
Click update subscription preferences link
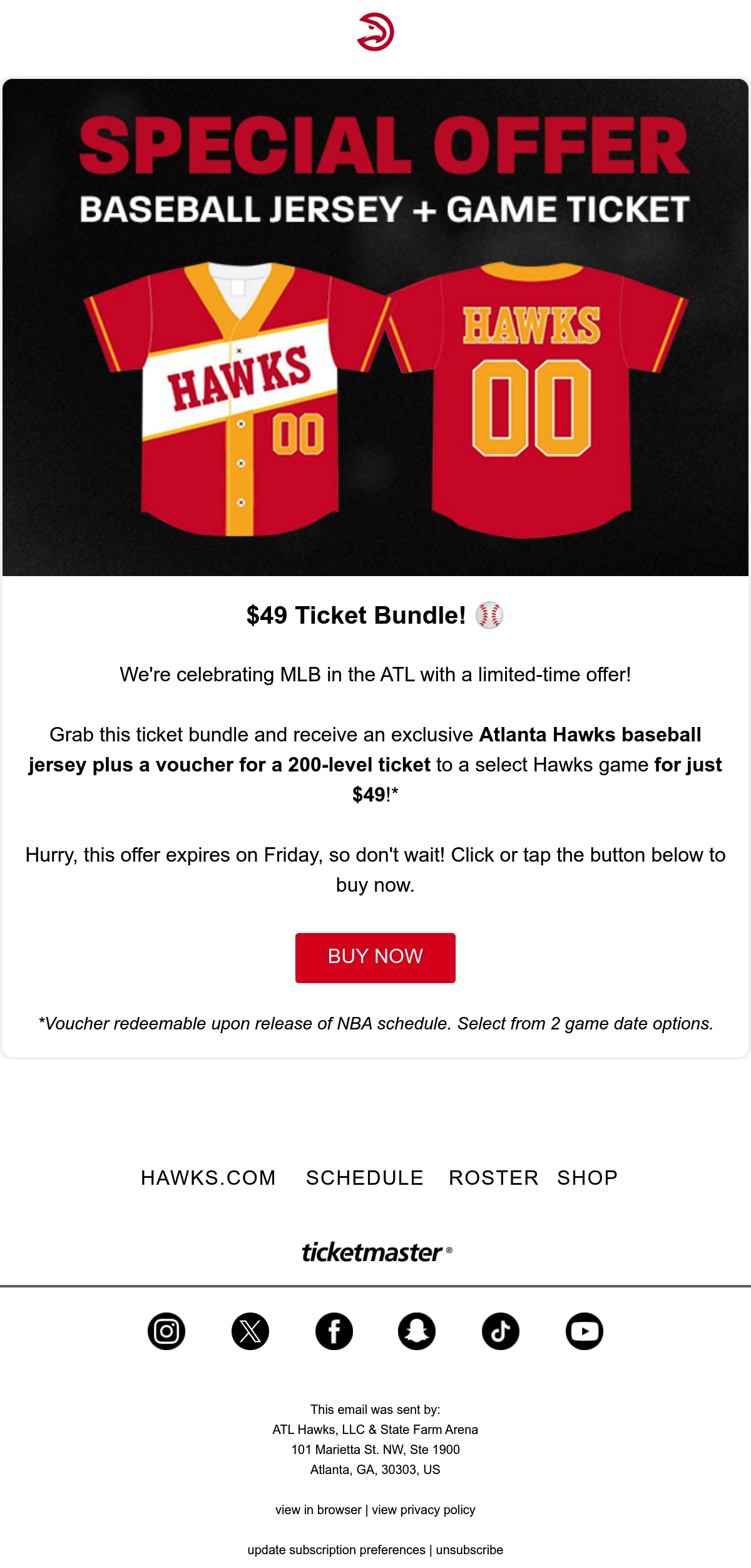[x=337, y=1550]
